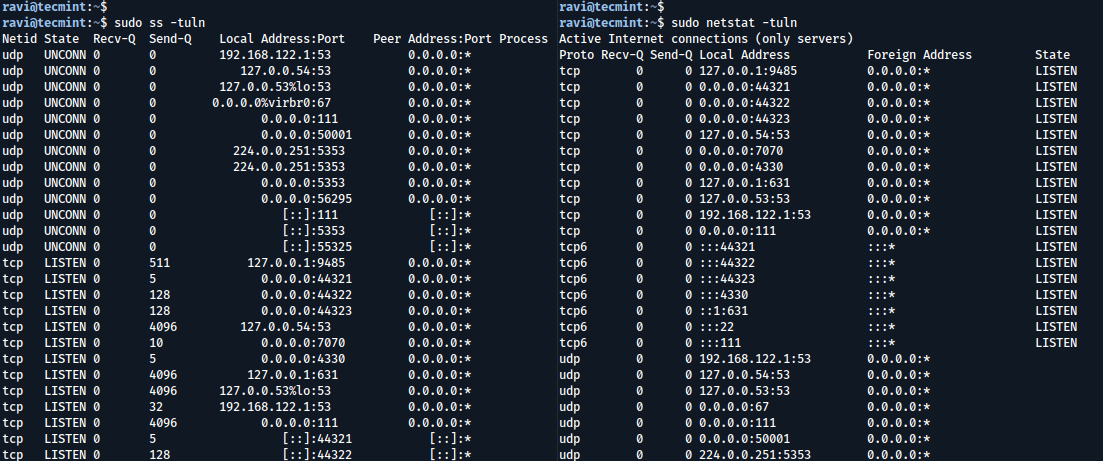Click the 'Local Address:Port' header in ss output

(282, 39)
